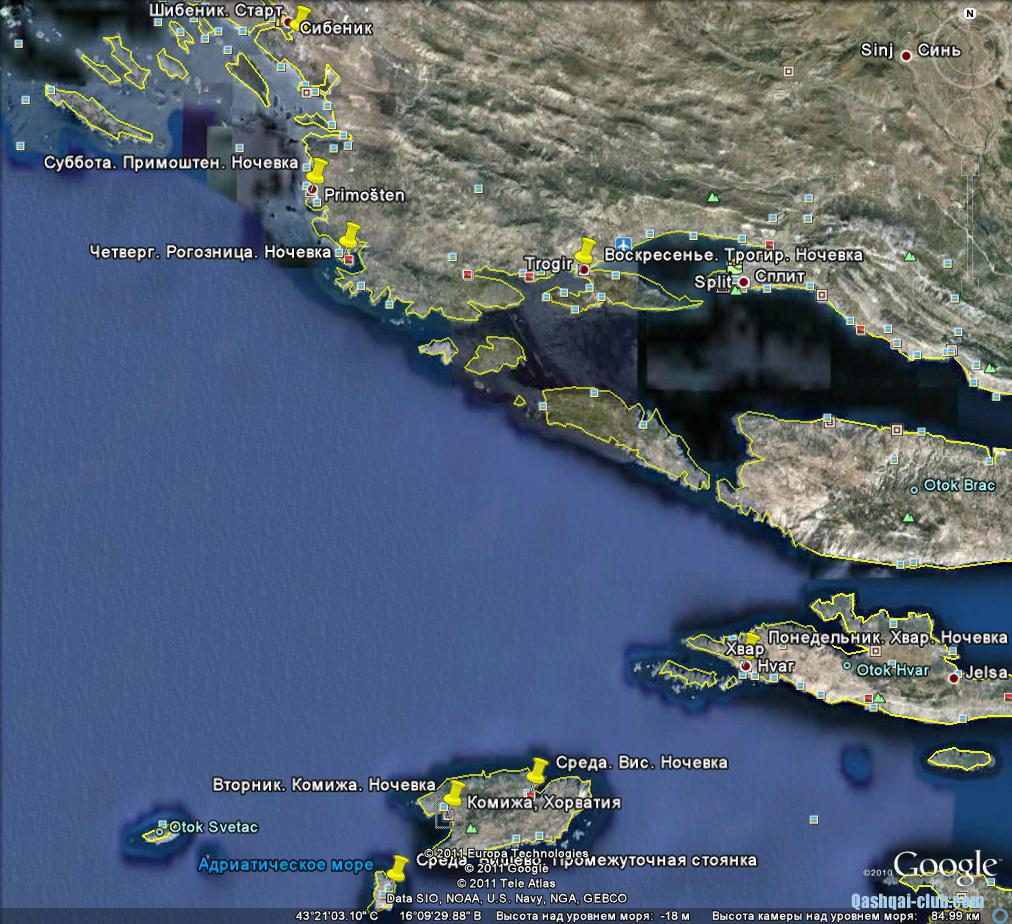
Task: Select the Комижа overnight yellow pushpin
Action: (454, 794)
